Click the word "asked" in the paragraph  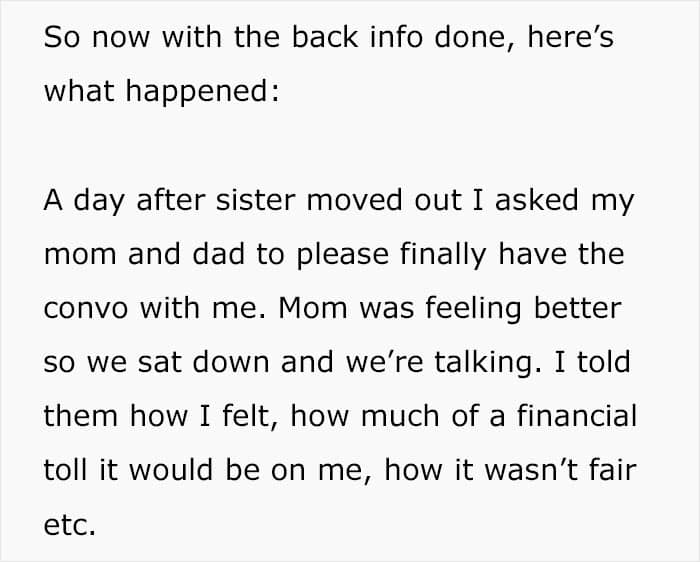tap(524, 200)
